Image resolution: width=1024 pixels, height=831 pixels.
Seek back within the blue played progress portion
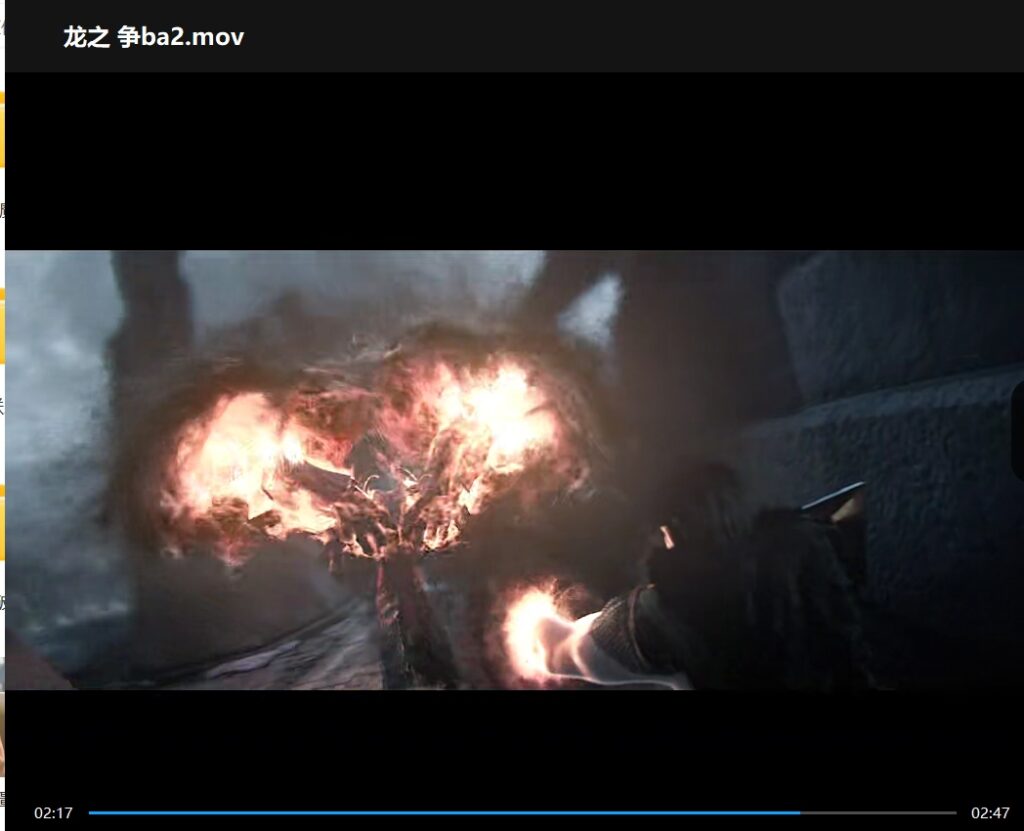(x=400, y=813)
